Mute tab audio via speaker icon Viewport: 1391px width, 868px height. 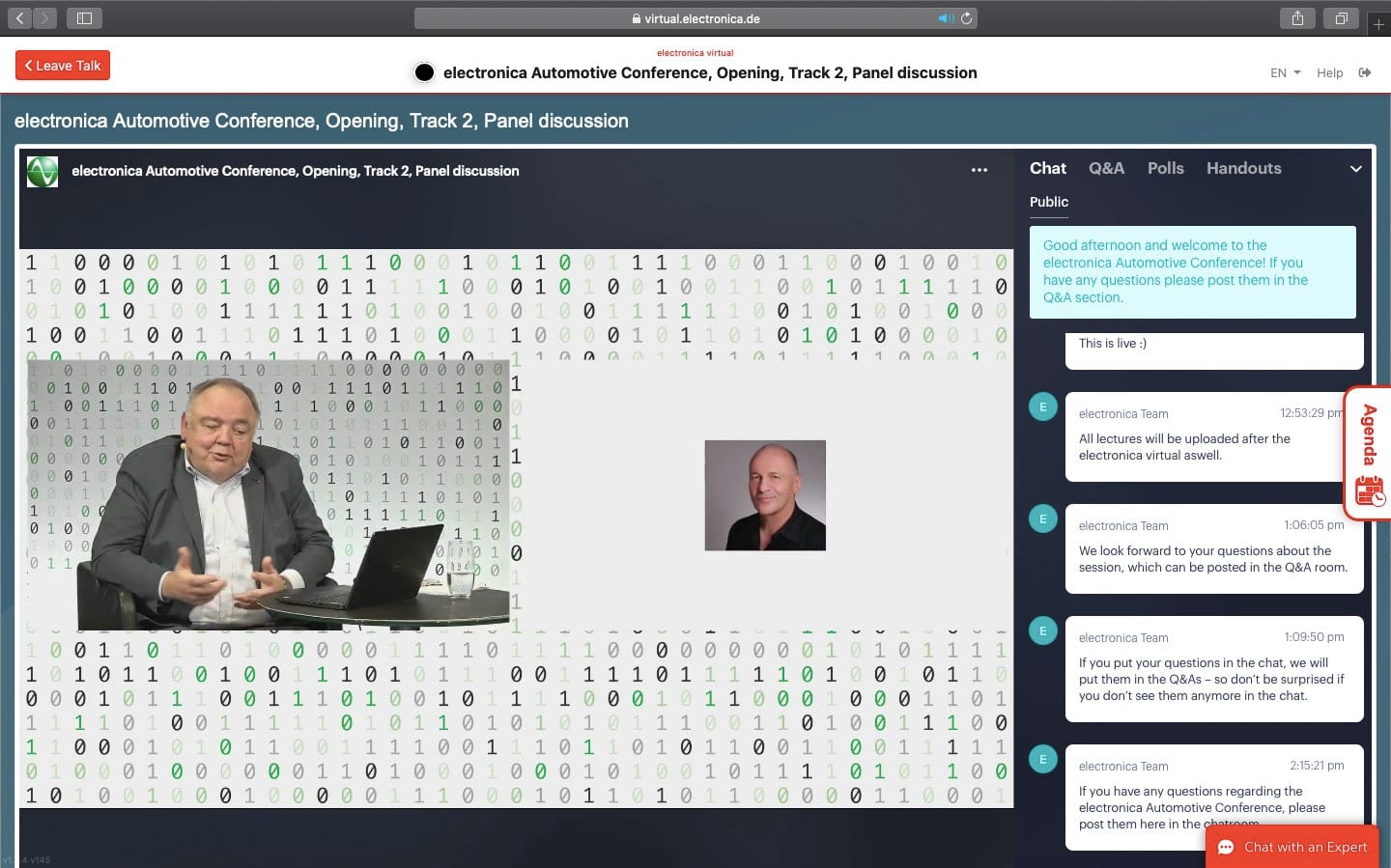point(945,18)
